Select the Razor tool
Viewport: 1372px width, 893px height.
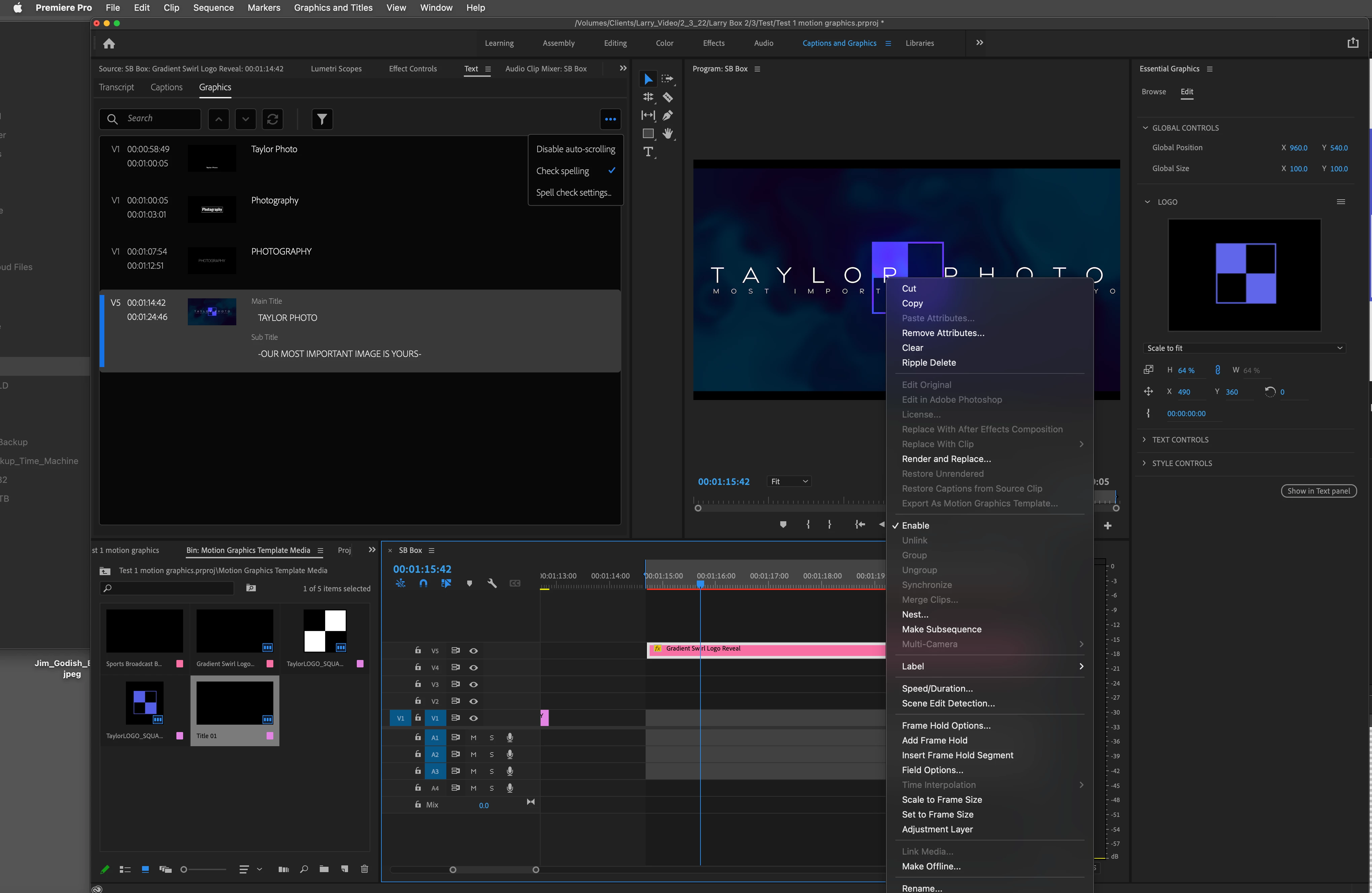[x=667, y=97]
